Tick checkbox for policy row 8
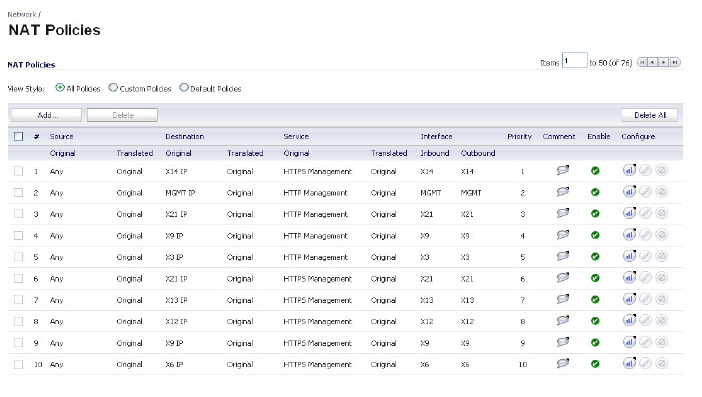Image resolution: width=702 pixels, height=397 pixels. (x=18, y=321)
